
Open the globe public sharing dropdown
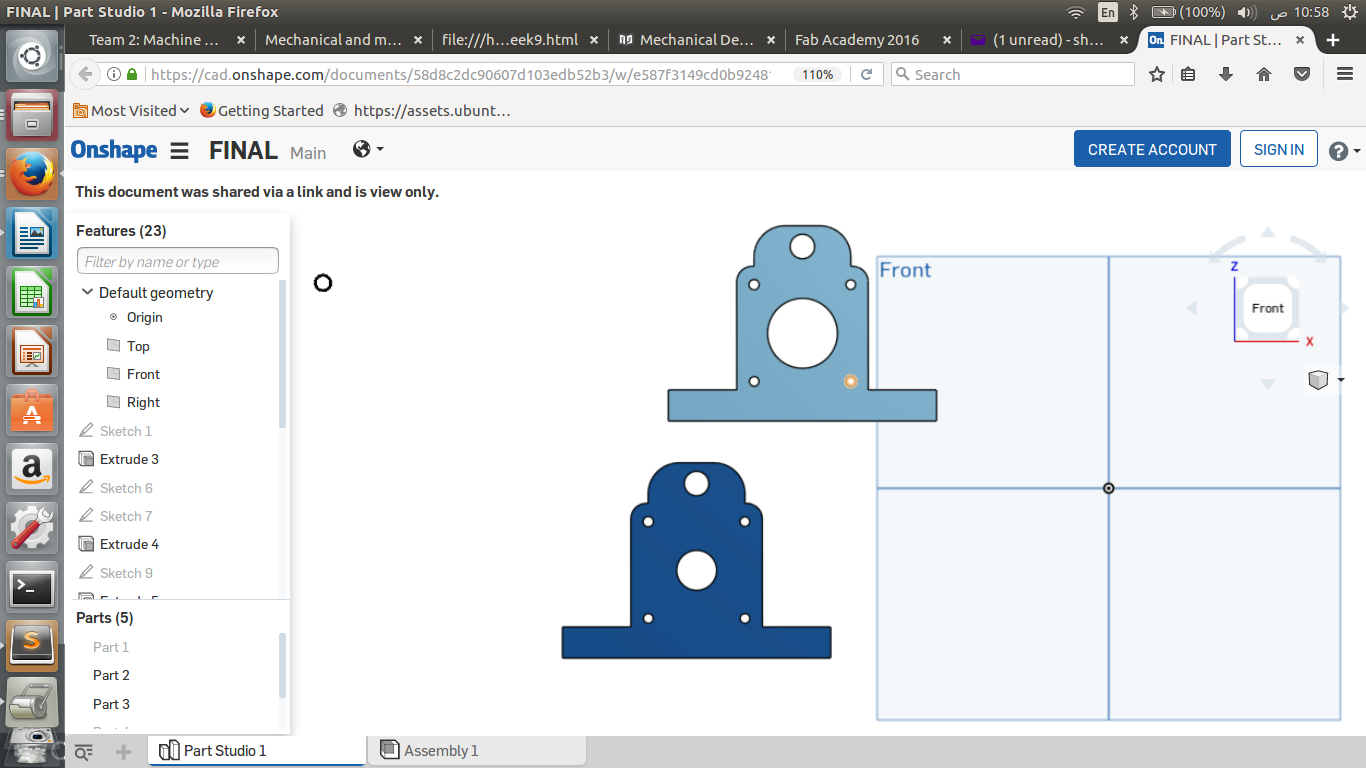368,149
